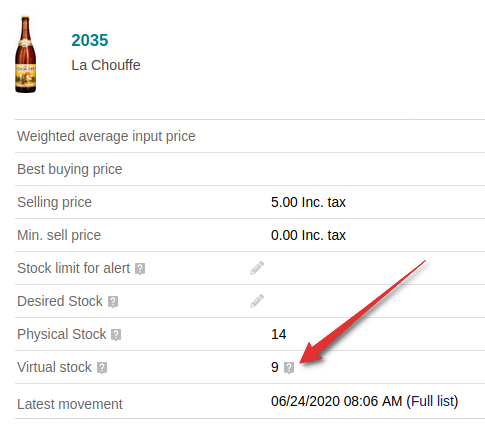Edit Stock limit for alert with pencil icon
The height and width of the screenshot is (444, 485).
tap(257, 268)
